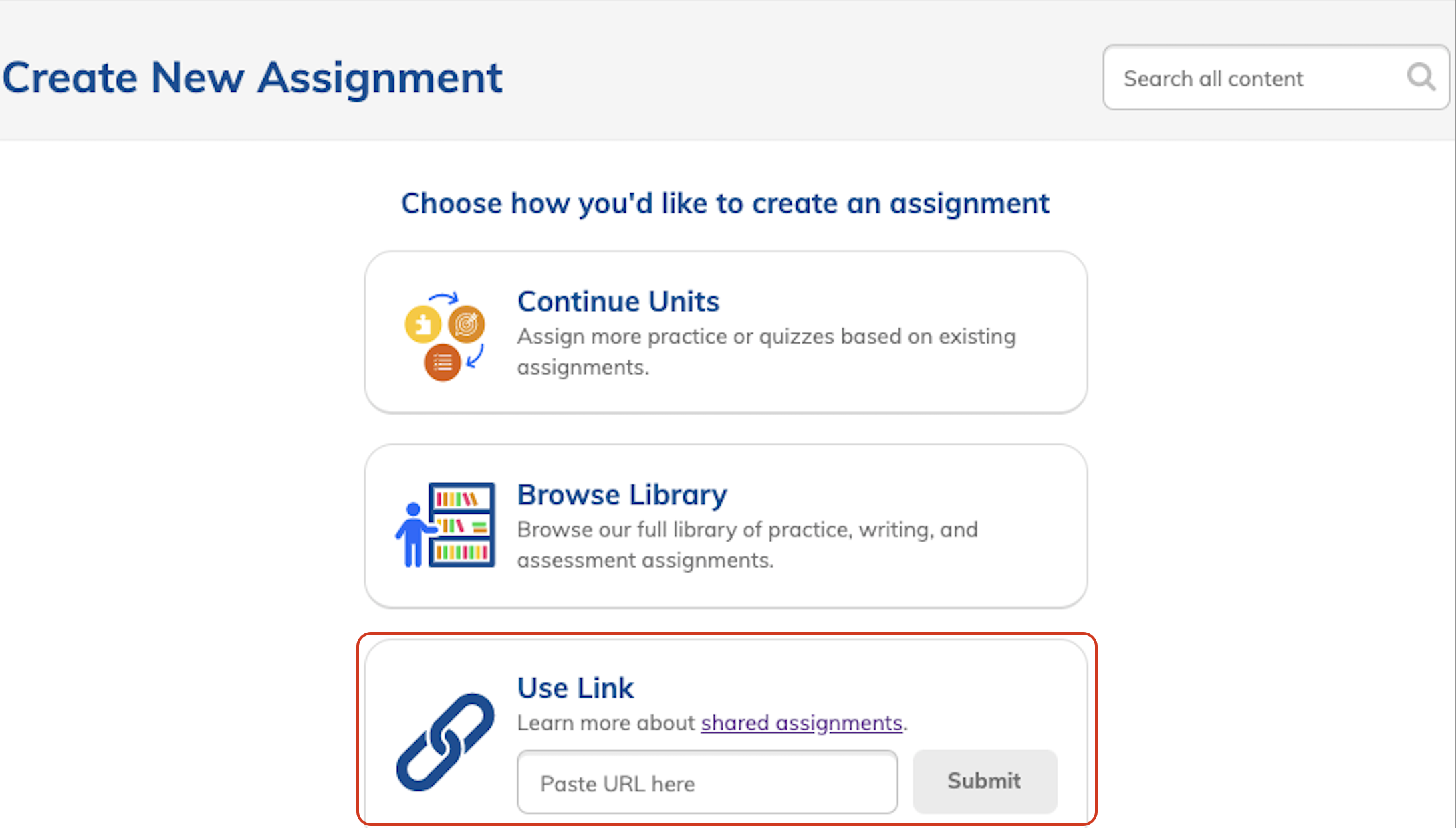The height and width of the screenshot is (828, 1456).
Task: Click the Browse Library title text
Action: [x=621, y=494]
